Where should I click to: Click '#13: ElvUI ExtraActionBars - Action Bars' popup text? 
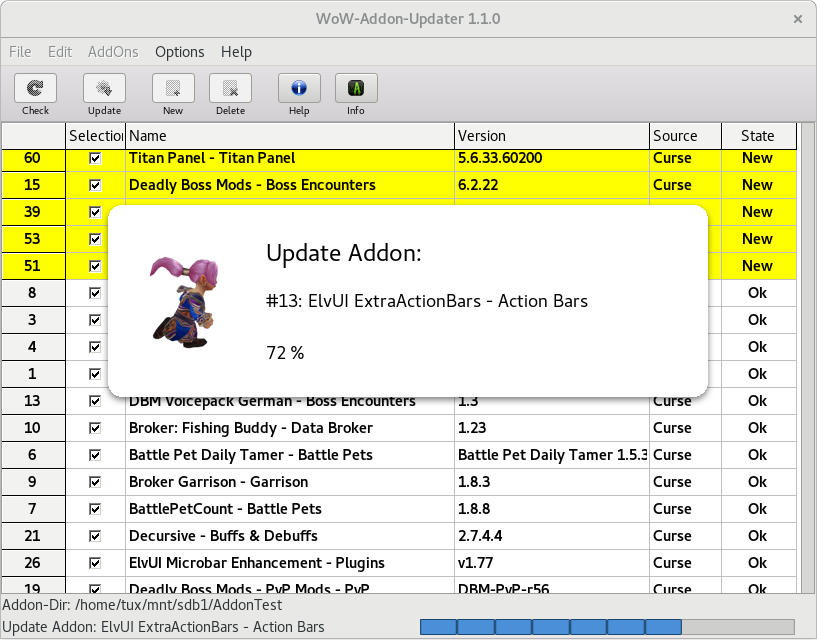coord(427,301)
